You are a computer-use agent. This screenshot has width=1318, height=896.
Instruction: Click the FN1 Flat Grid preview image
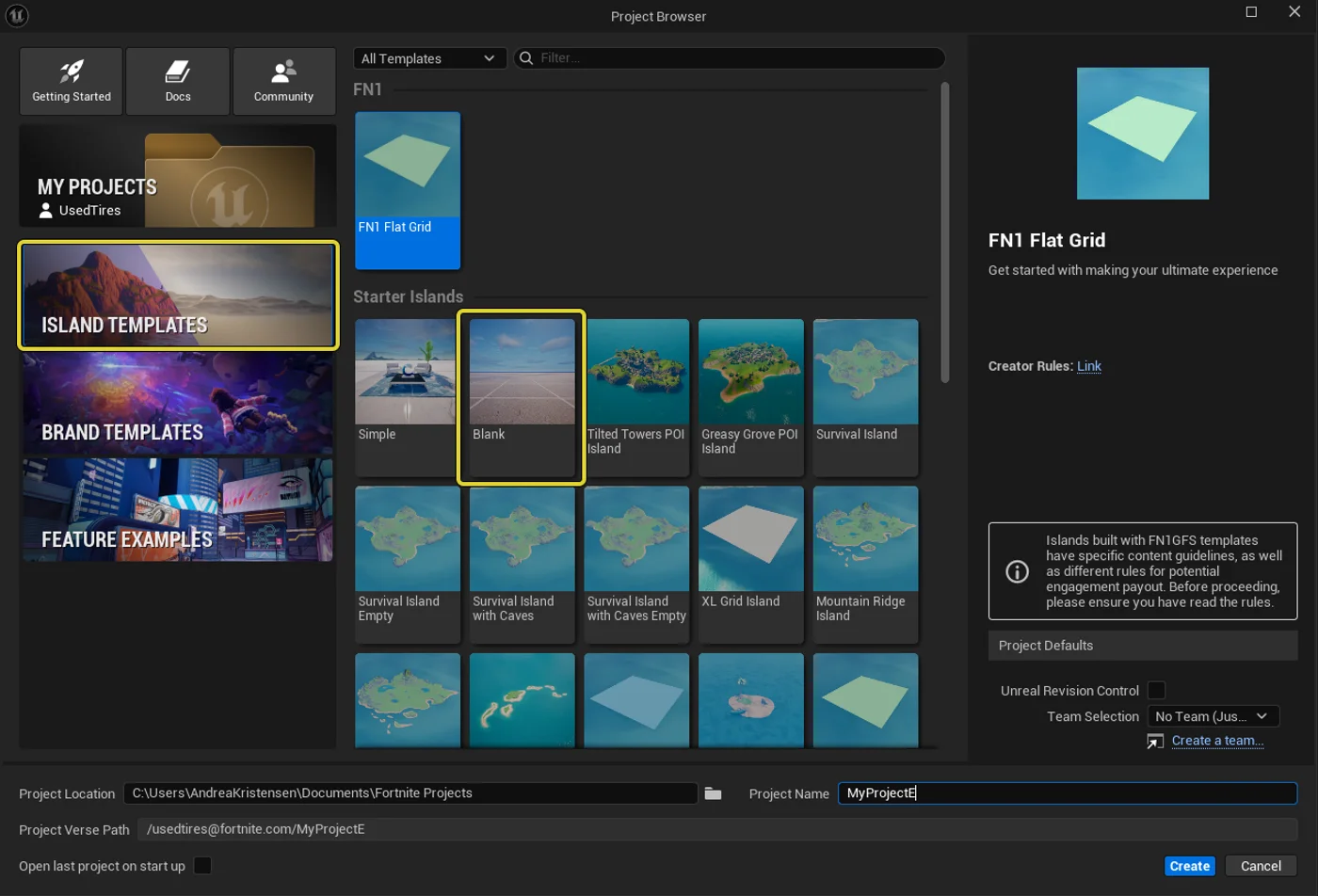1143,134
